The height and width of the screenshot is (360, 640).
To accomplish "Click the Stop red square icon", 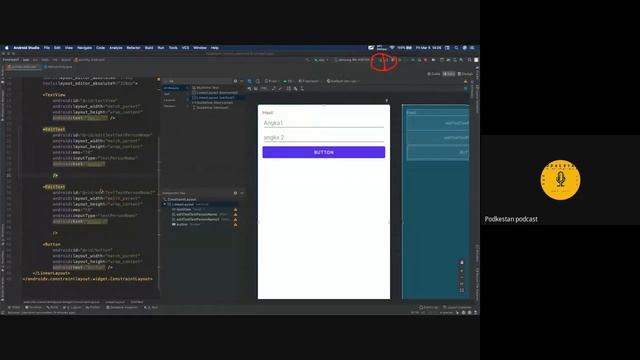I will [x=425, y=60].
